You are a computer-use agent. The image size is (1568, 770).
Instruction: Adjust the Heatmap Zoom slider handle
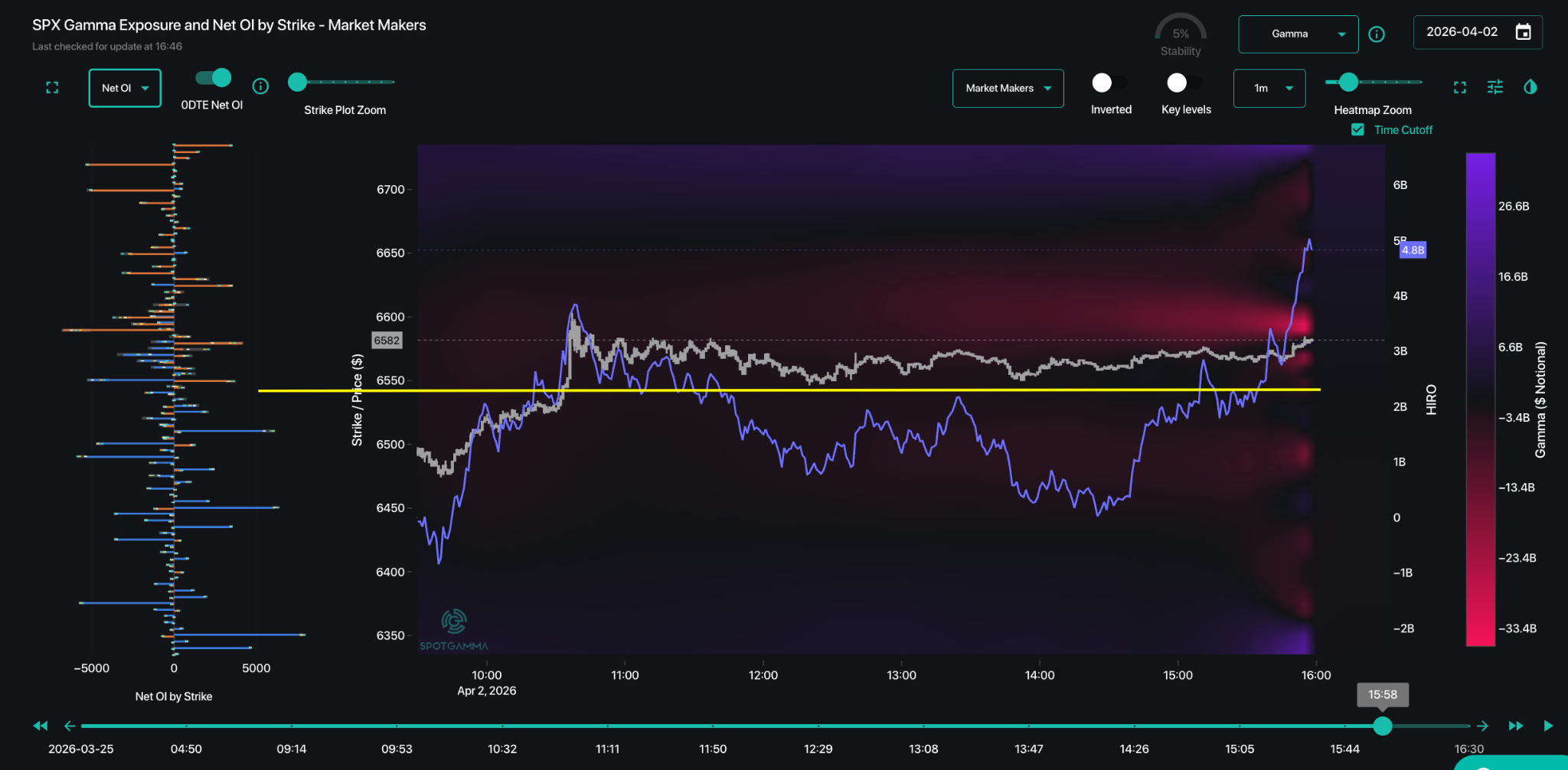pyautogui.click(x=1348, y=82)
